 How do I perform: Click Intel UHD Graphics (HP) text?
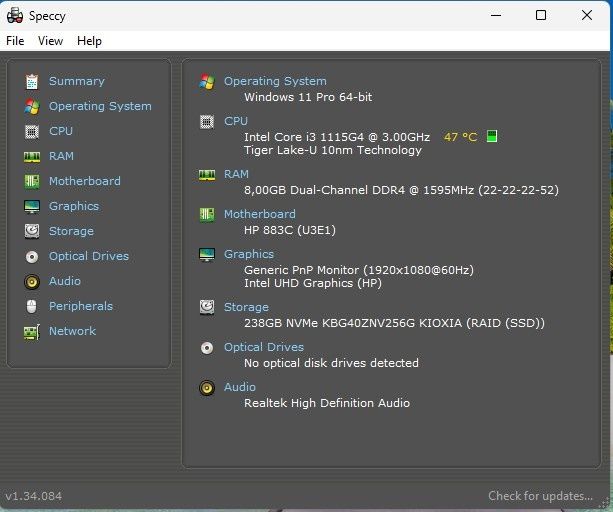(313, 283)
